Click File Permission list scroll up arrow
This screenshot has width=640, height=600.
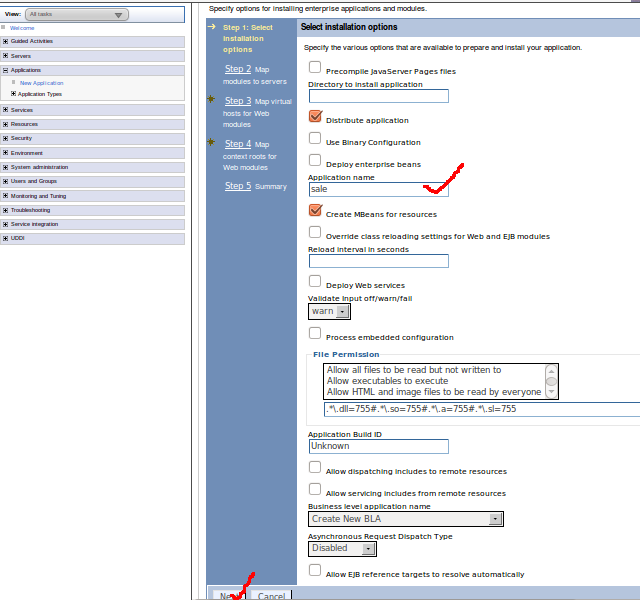tap(551, 371)
